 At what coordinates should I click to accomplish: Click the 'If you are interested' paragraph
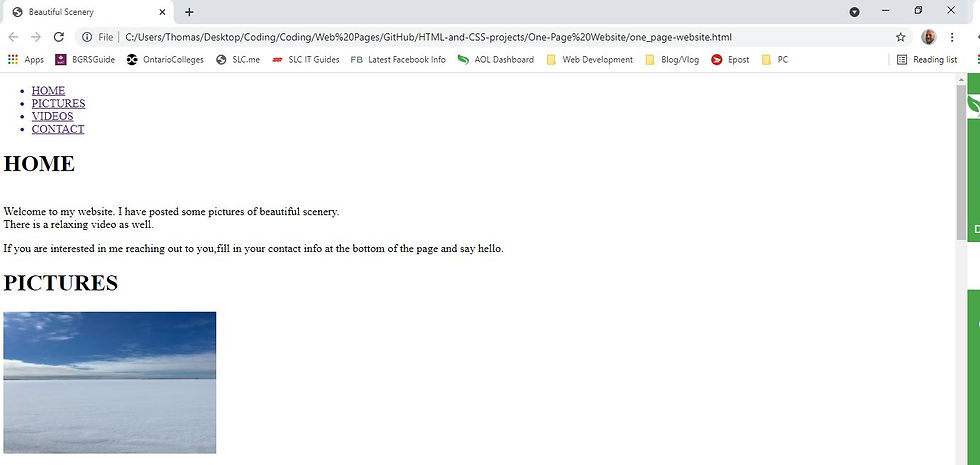(253, 248)
